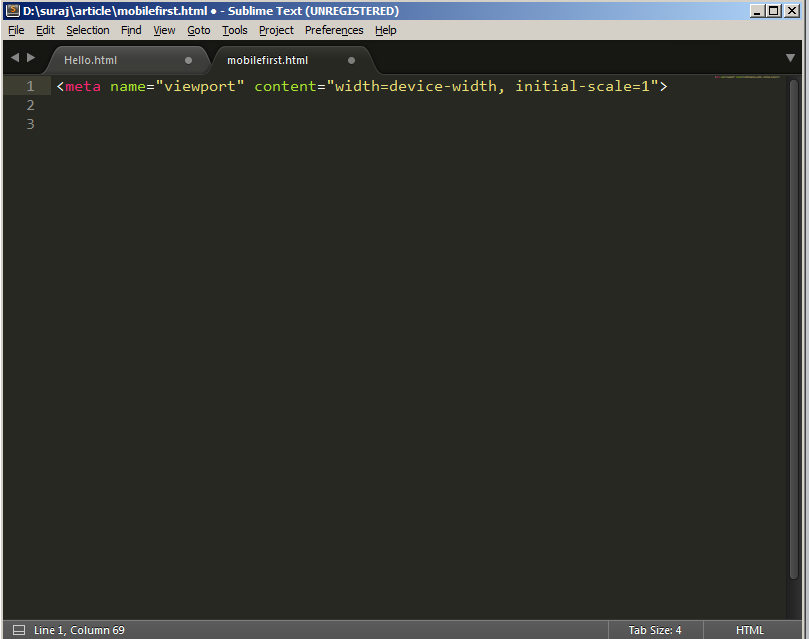Click line number 2 in the gutter
Screen dimensions: 809x639
[30, 105]
